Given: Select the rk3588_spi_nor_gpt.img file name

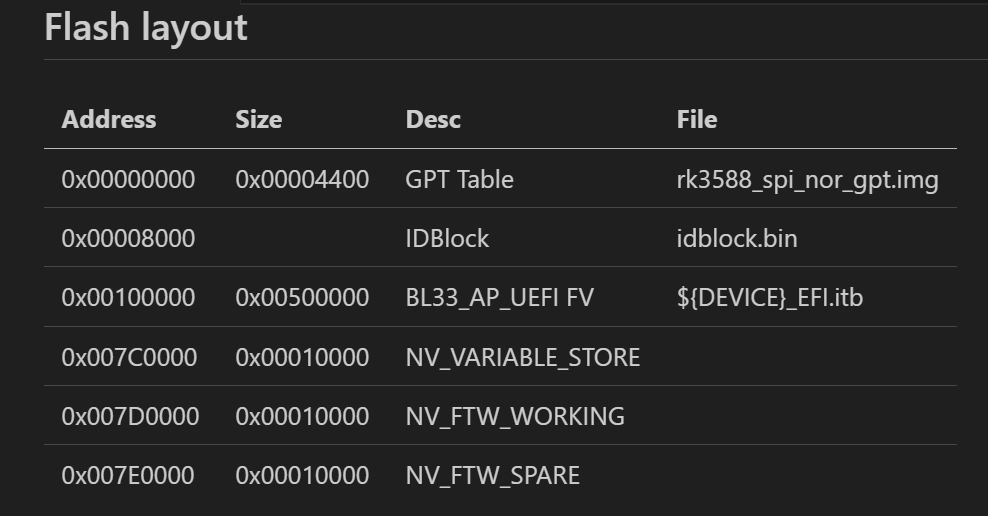Looking at the screenshot, I should click(x=807, y=180).
